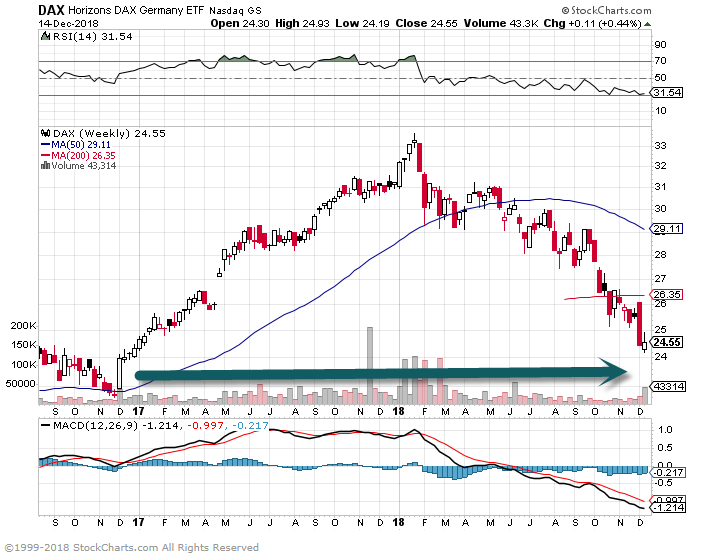Click the Volume 43,314 legend entry
The height and width of the screenshot is (557, 714).
tap(84, 166)
